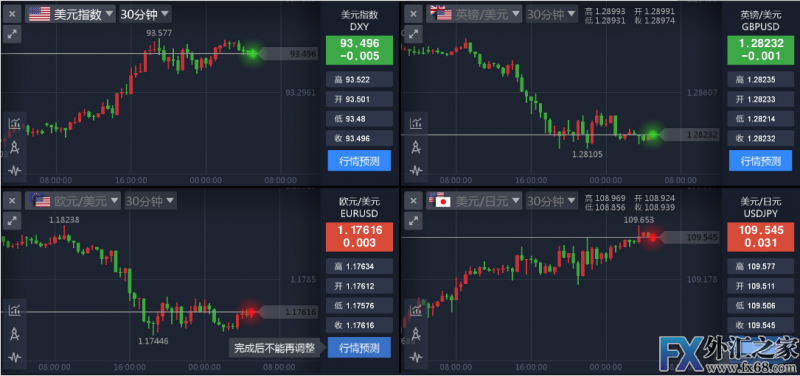Change 30分钟 timeframe on 欧元/美元 chart
Image resolution: width=800 pixels, height=376 pixels.
151,201
